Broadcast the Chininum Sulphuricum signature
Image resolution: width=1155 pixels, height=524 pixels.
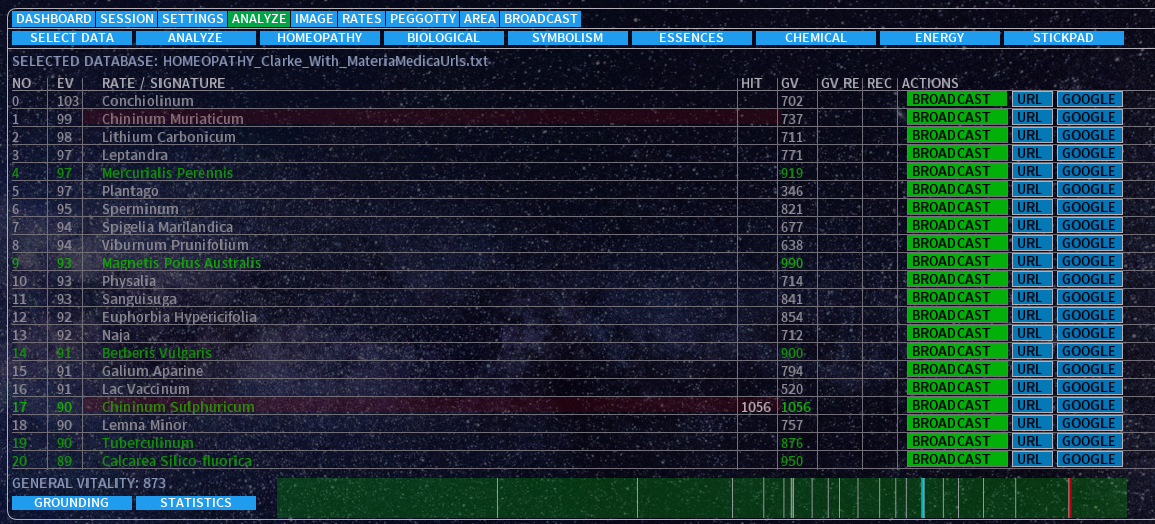(956, 405)
